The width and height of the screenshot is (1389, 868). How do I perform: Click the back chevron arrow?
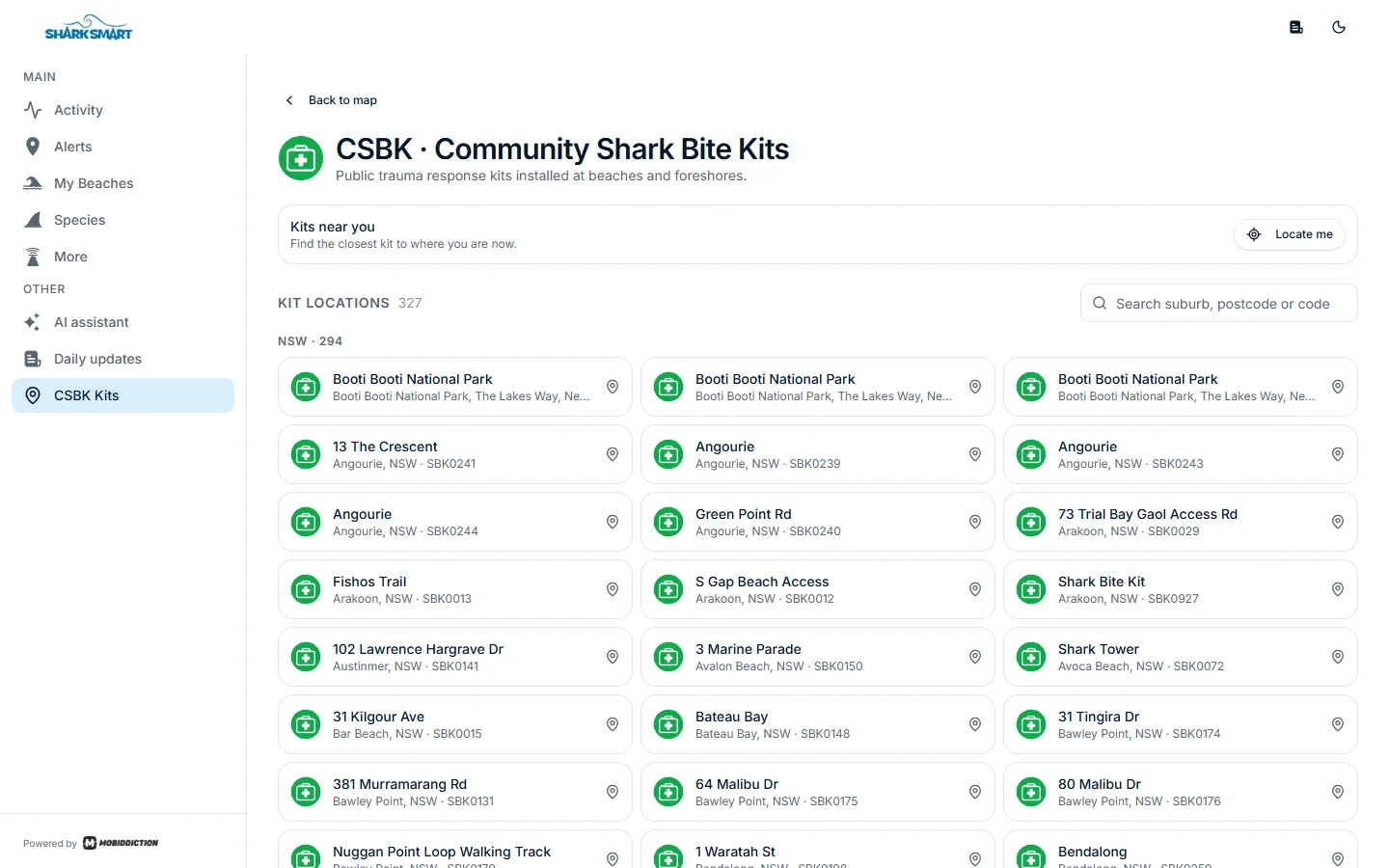289,100
